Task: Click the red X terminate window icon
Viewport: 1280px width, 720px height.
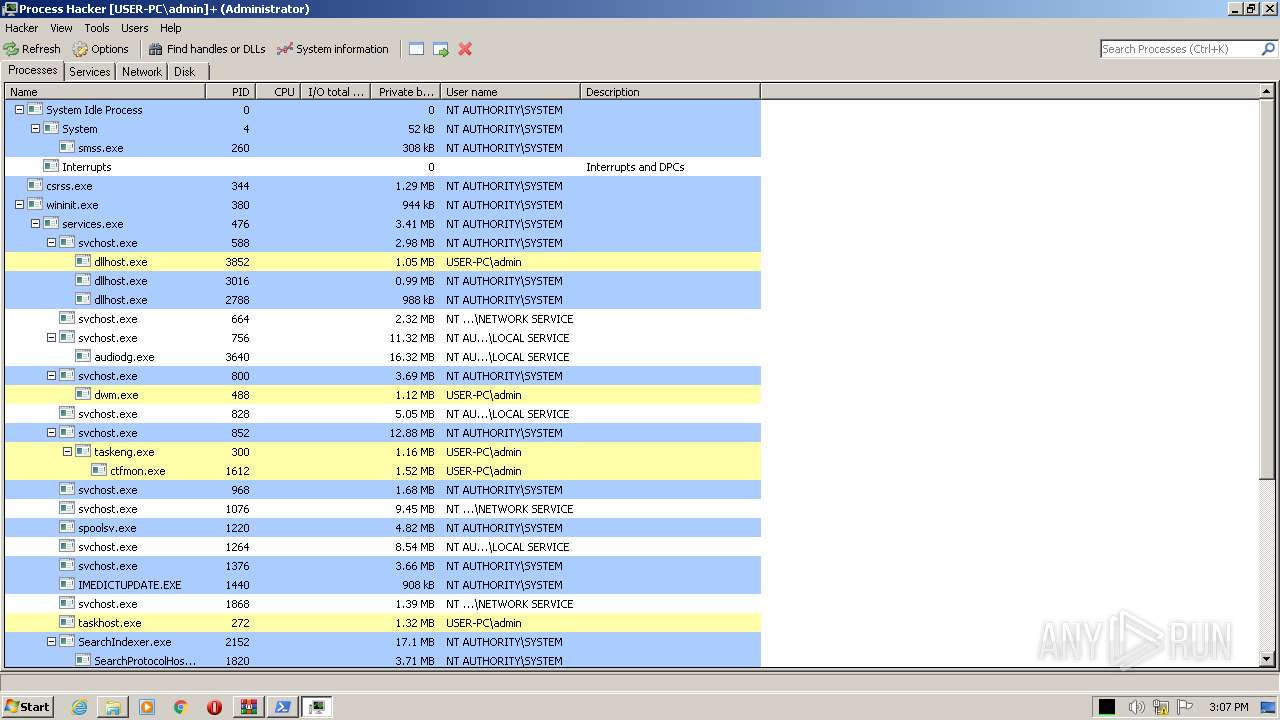Action: 465,49
